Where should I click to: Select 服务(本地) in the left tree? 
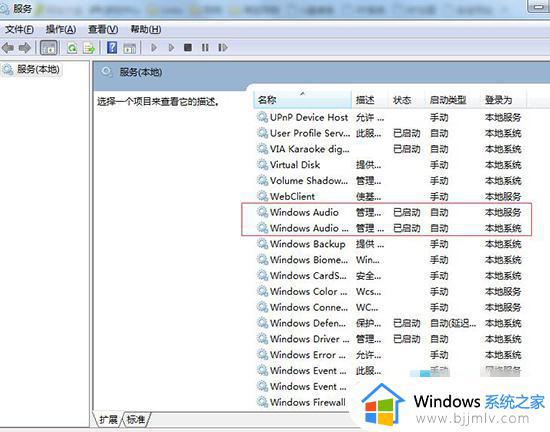[x=38, y=69]
